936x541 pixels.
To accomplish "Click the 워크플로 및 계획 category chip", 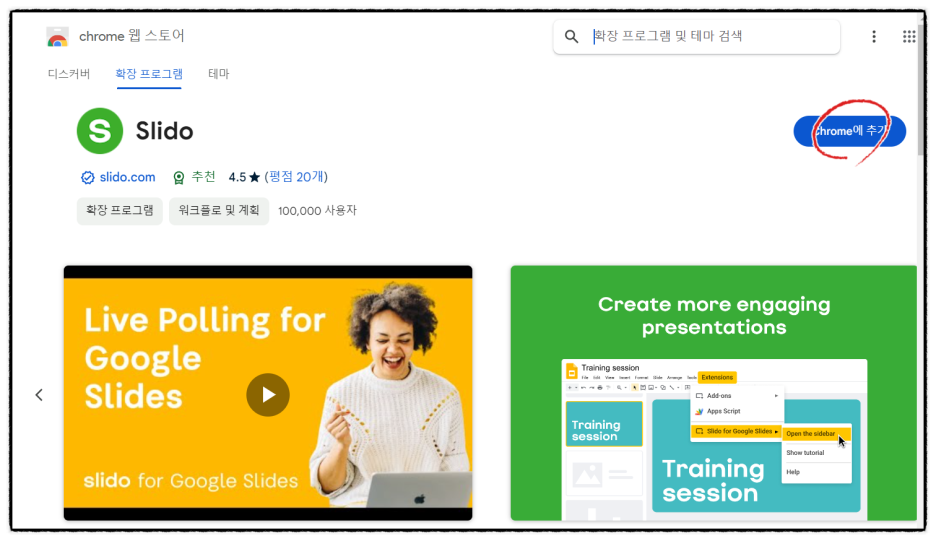I will click(x=218, y=210).
